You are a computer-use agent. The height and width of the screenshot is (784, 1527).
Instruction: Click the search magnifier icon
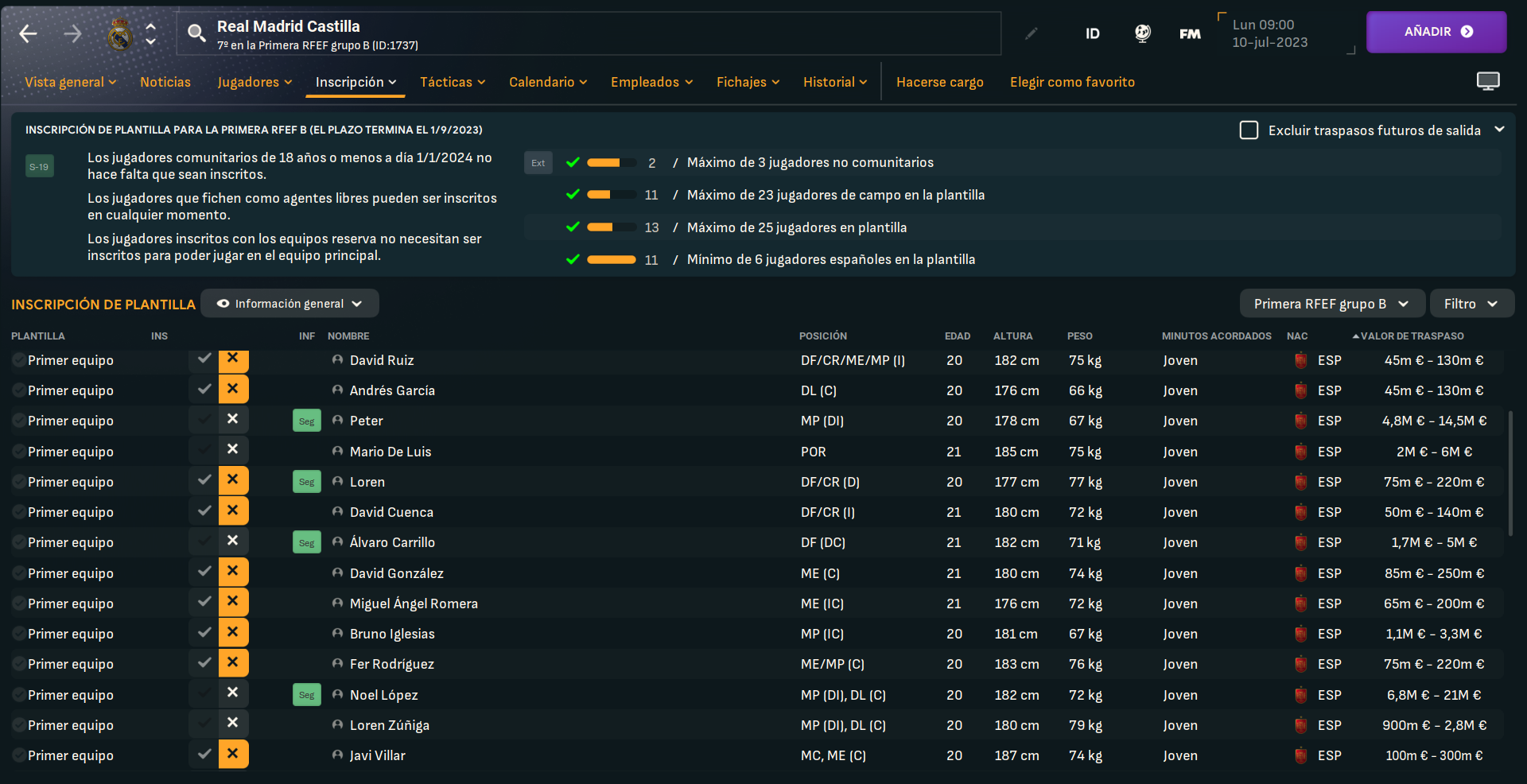(x=196, y=33)
